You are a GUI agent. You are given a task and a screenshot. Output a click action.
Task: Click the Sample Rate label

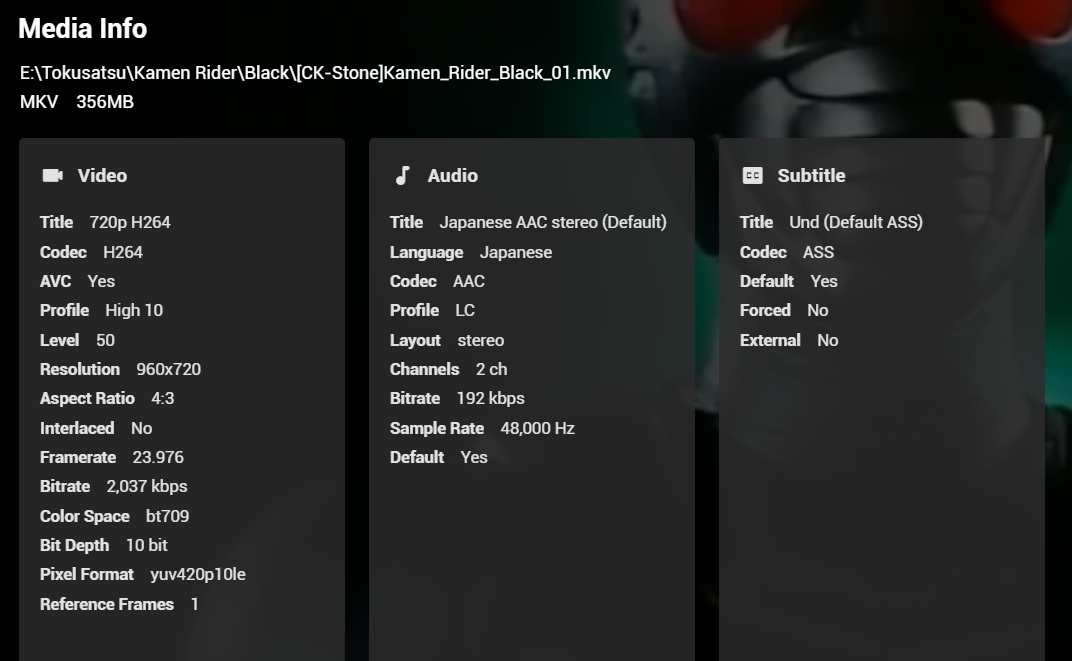click(x=437, y=428)
